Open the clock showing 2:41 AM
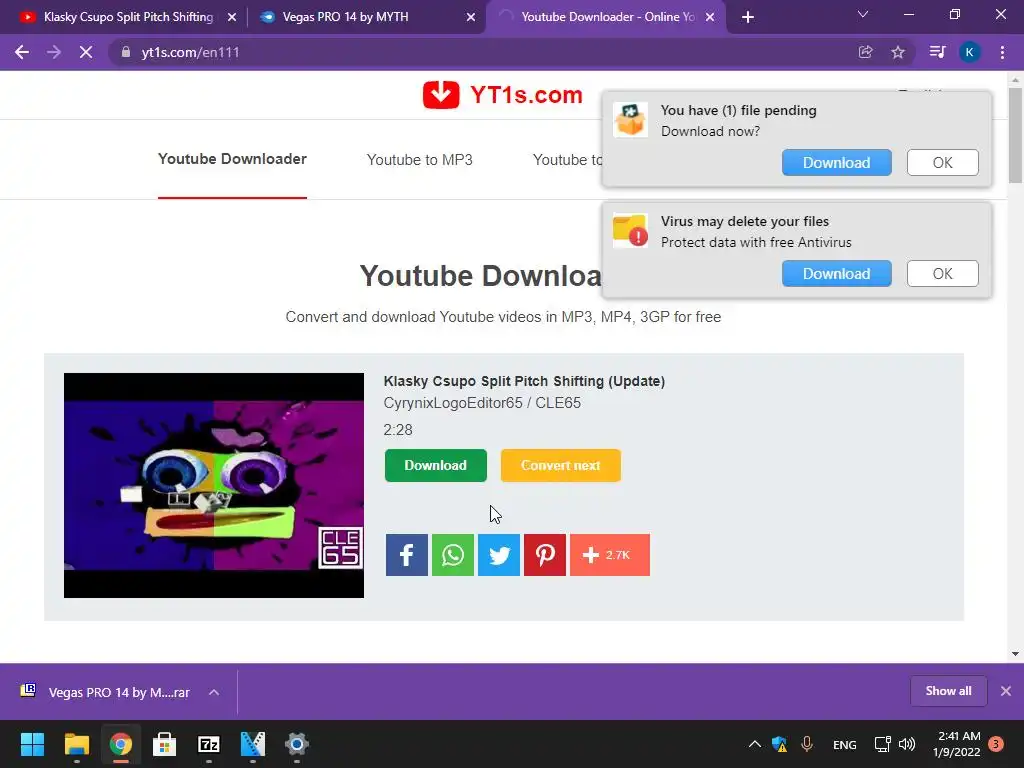 click(957, 744)
